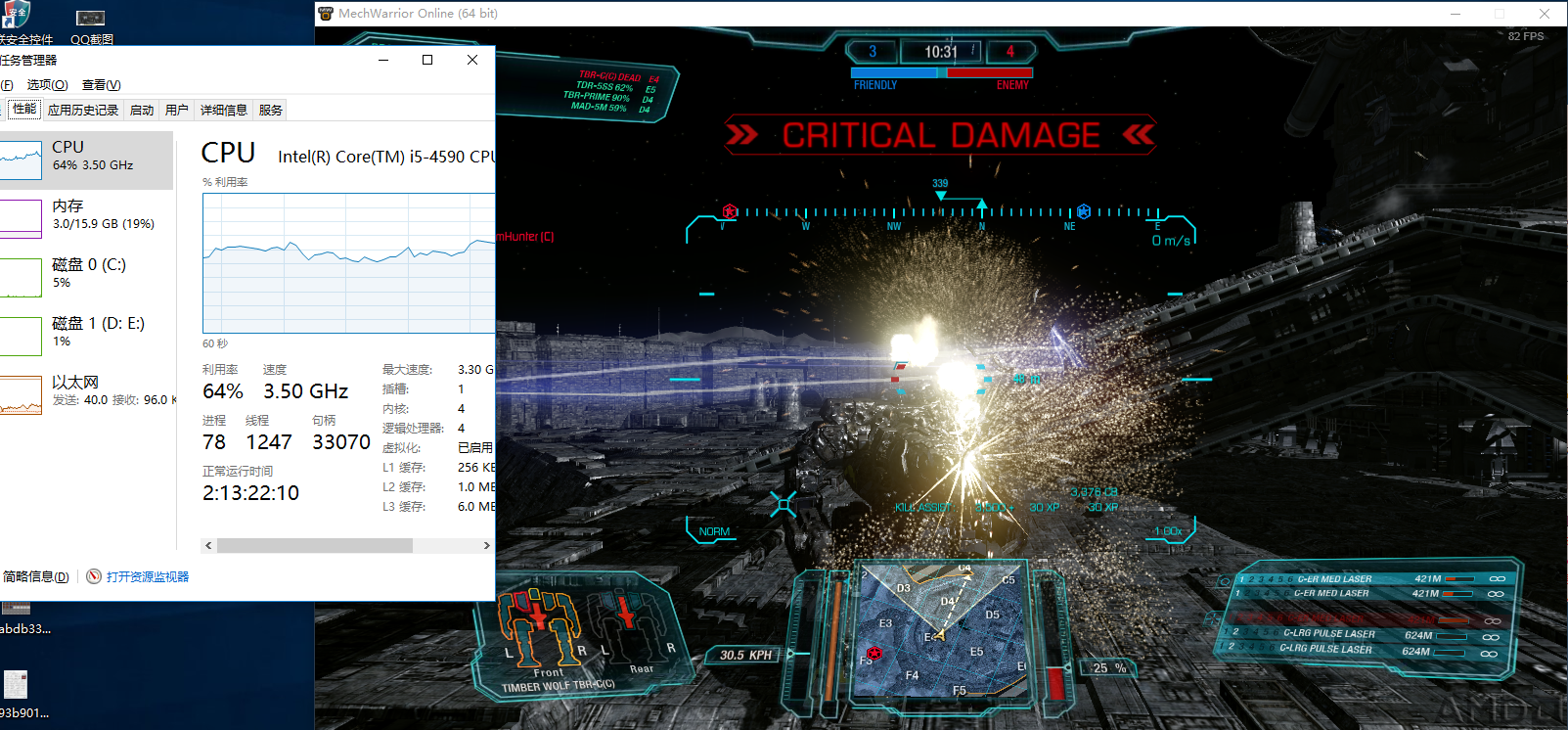Open the 查看(V) menu in Task Manager

(101, 85)
